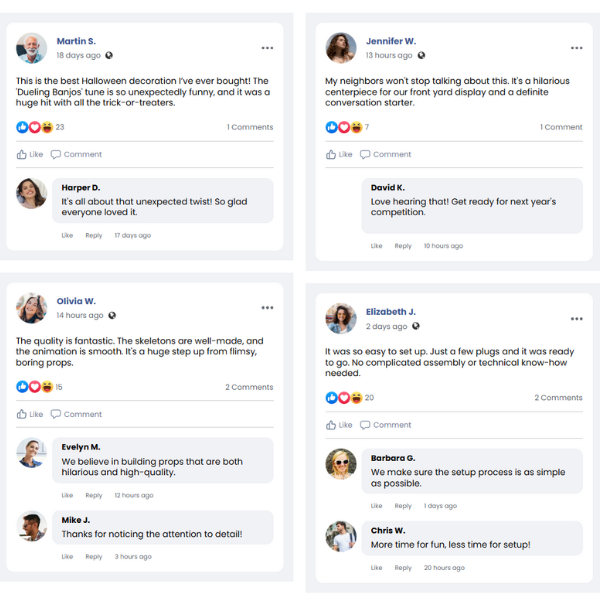Click the public globe icon on Jennifer W.'s post
The width and height of the screenshot is (600, 600).
click(x=420, y=56)
